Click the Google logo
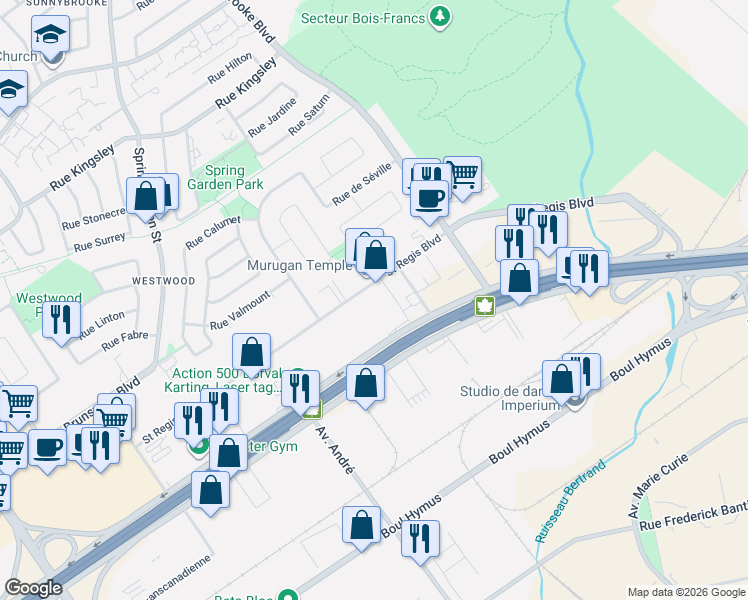Viewport: 748px width, 600px height. 33,588
